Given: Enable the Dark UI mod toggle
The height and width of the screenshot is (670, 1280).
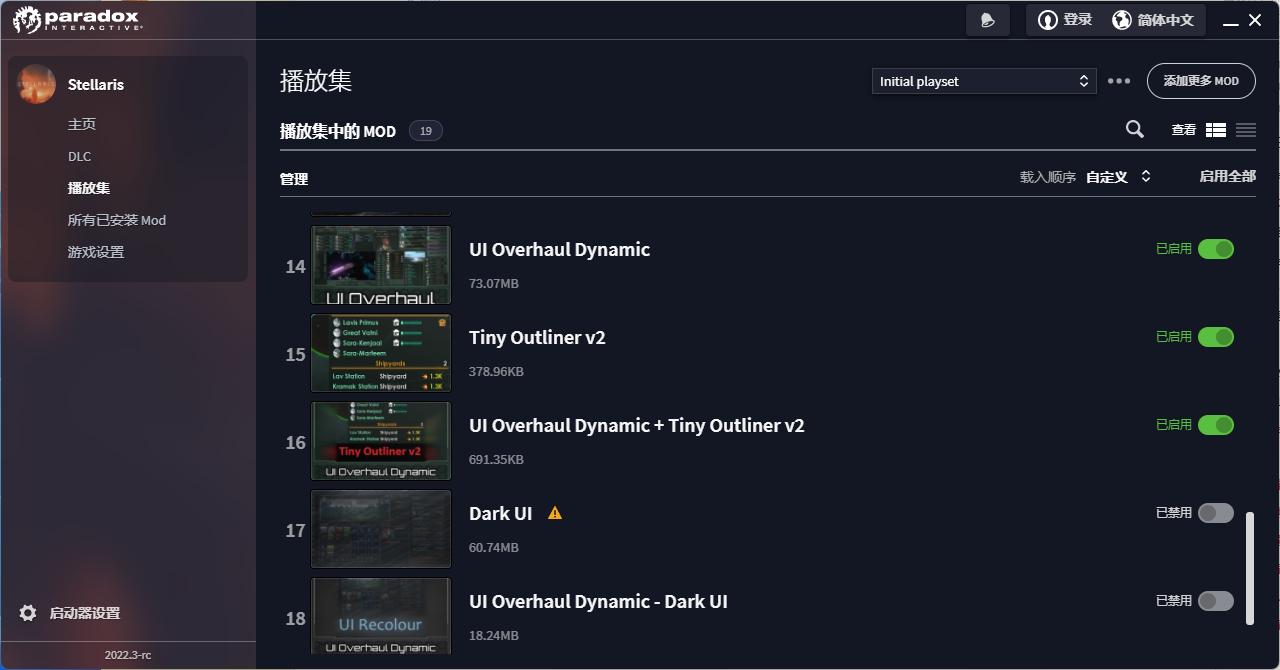Looking at the screenshot, I should click(x=1216, y=513).
